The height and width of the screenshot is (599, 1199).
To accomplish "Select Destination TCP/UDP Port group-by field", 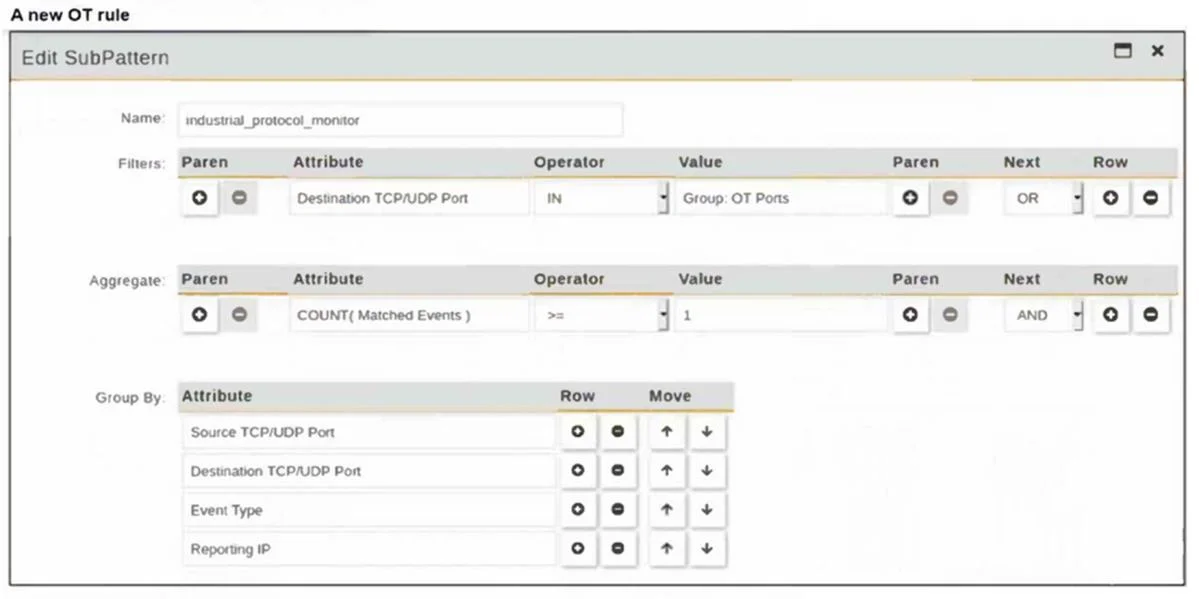I will 369,471.
